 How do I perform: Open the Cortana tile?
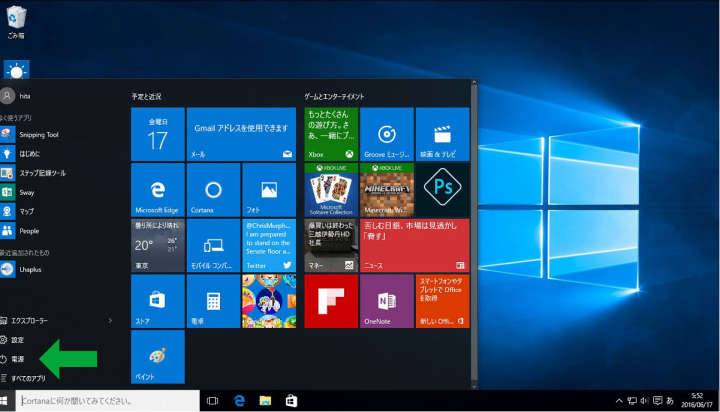click(213, 190)
